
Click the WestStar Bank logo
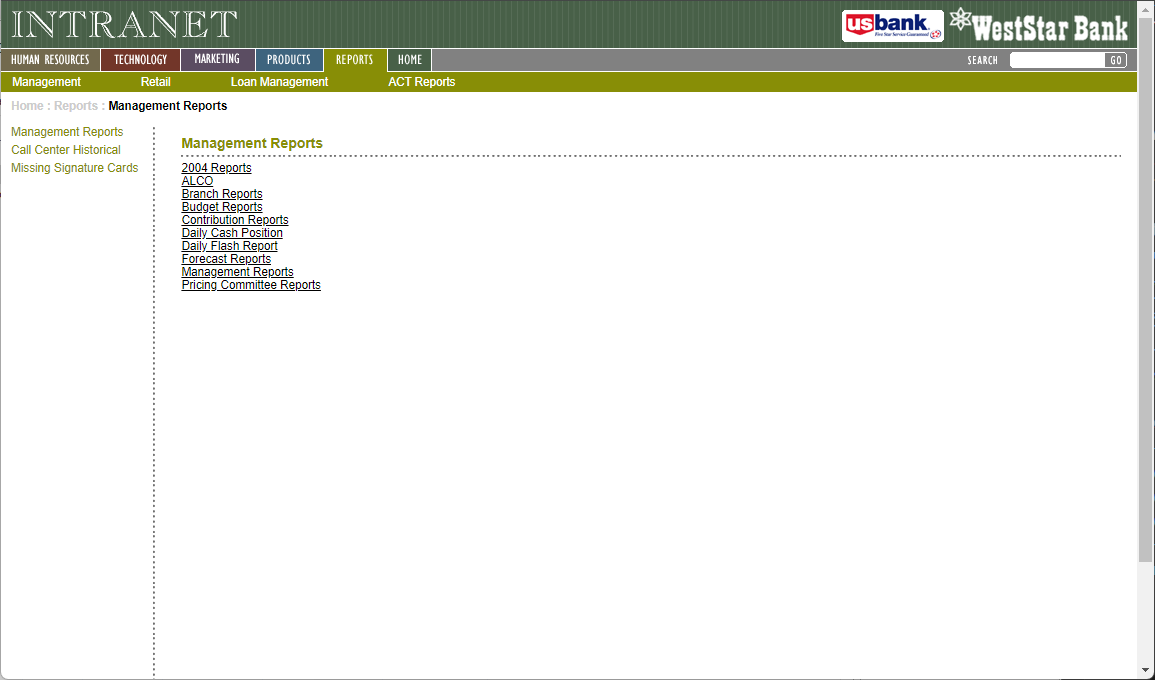tap(1038, 26)
